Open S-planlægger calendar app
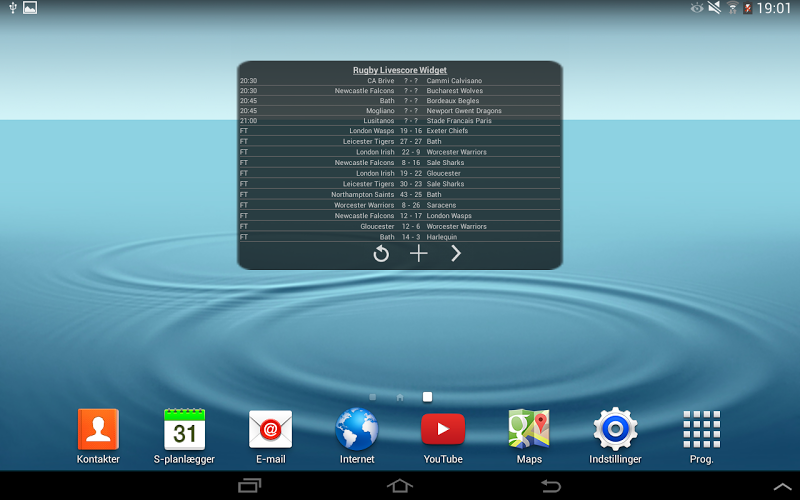800x500 pixels. 184,436
